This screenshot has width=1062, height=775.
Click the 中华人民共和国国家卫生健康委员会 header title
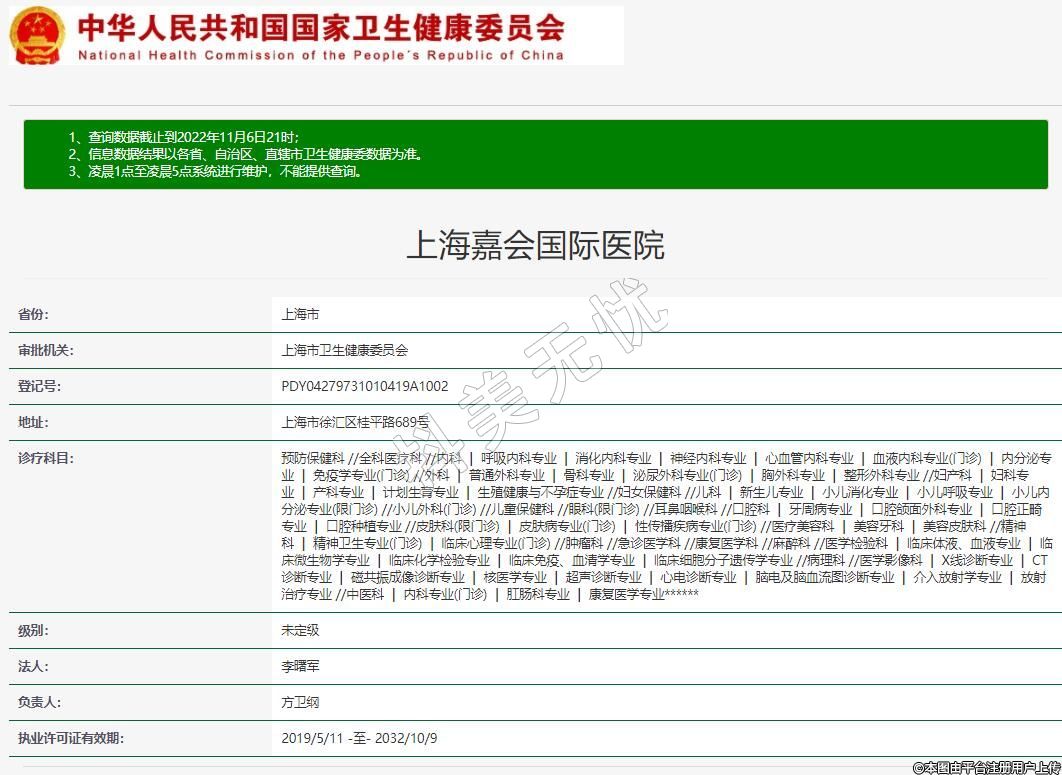point(320,26)
